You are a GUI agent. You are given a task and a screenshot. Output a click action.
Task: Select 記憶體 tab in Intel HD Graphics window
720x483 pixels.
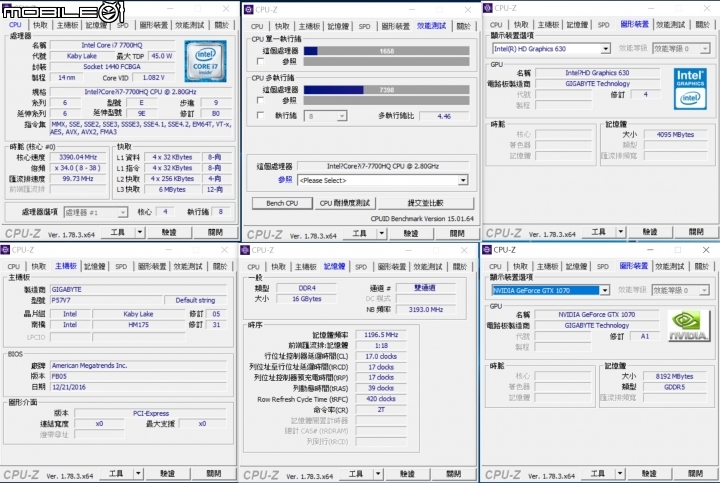pyautogui.click(x=576, y=25)
